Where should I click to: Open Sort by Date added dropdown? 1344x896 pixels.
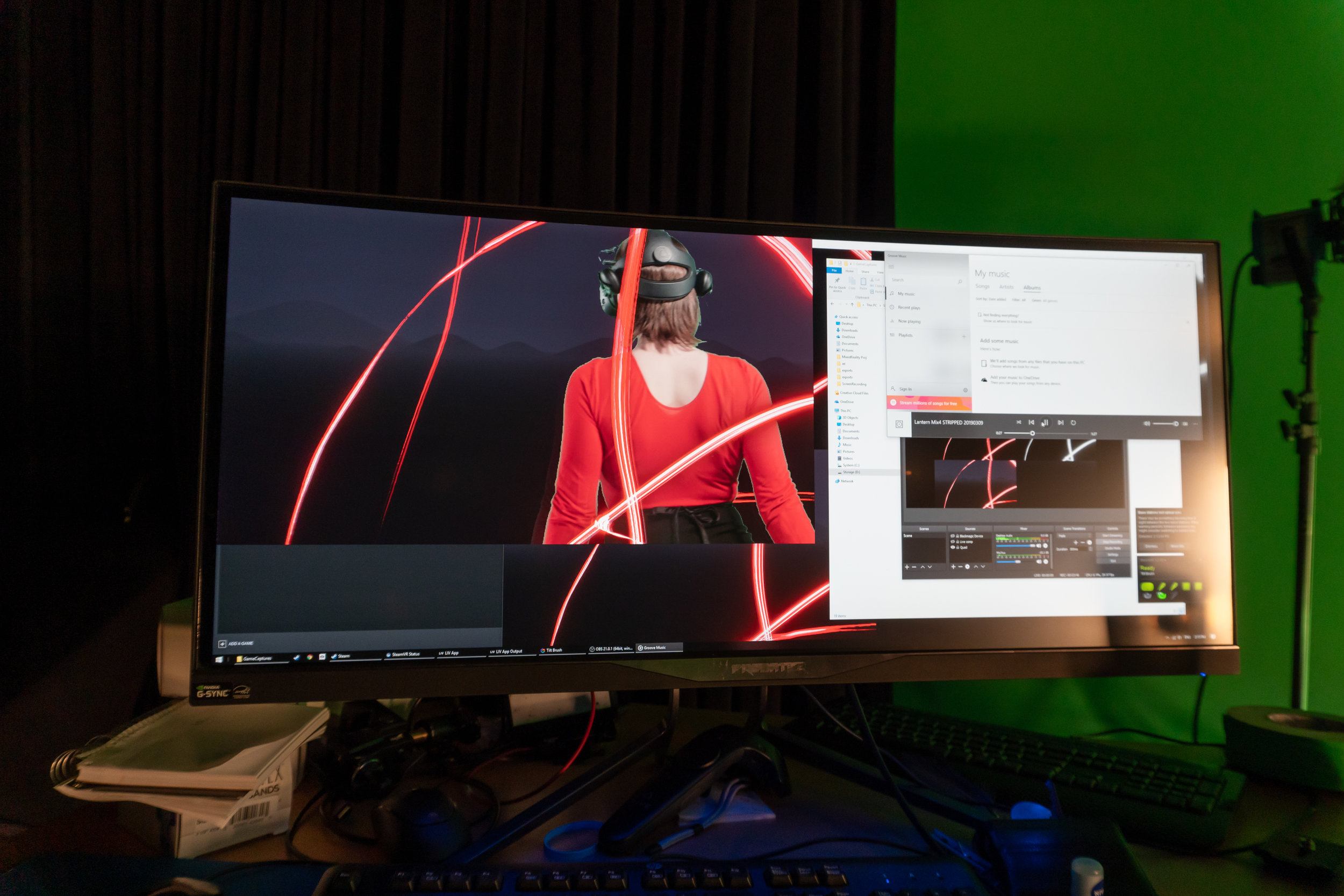pyautogui.click(x=991, y=299)
